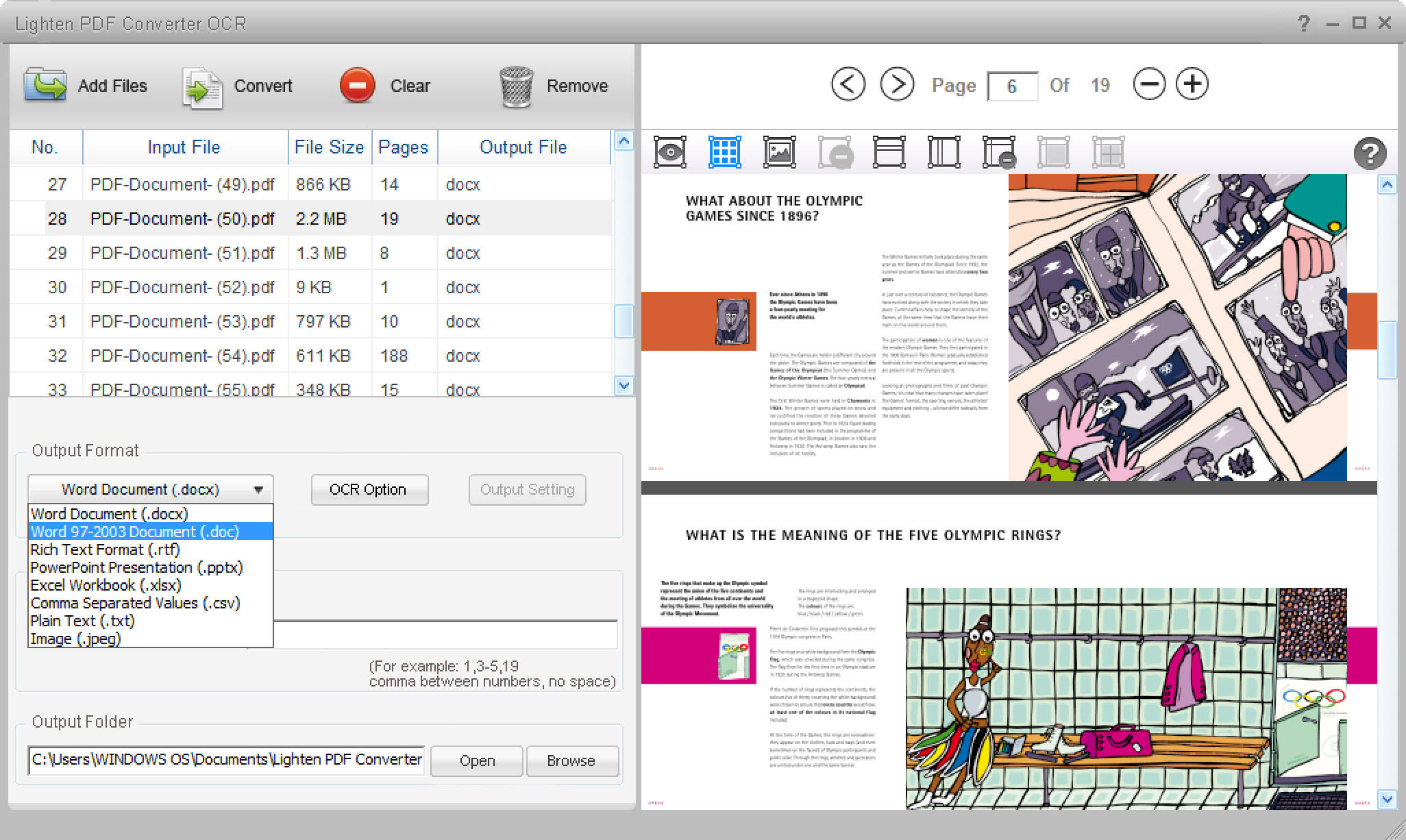This screenshot has width=1406, height=840.
Task: Click the page range input field
Action: point(445,634)
